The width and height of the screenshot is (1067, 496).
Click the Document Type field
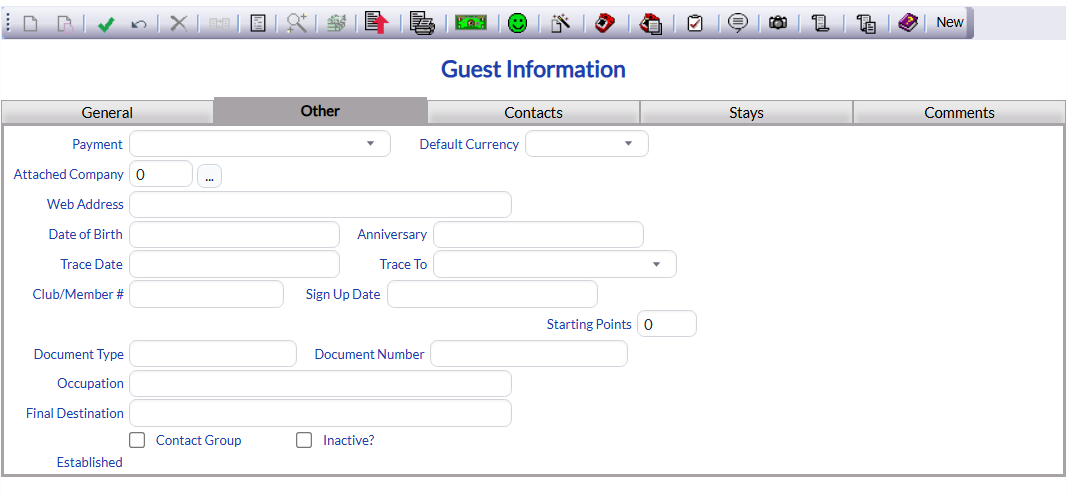(213, 354)
